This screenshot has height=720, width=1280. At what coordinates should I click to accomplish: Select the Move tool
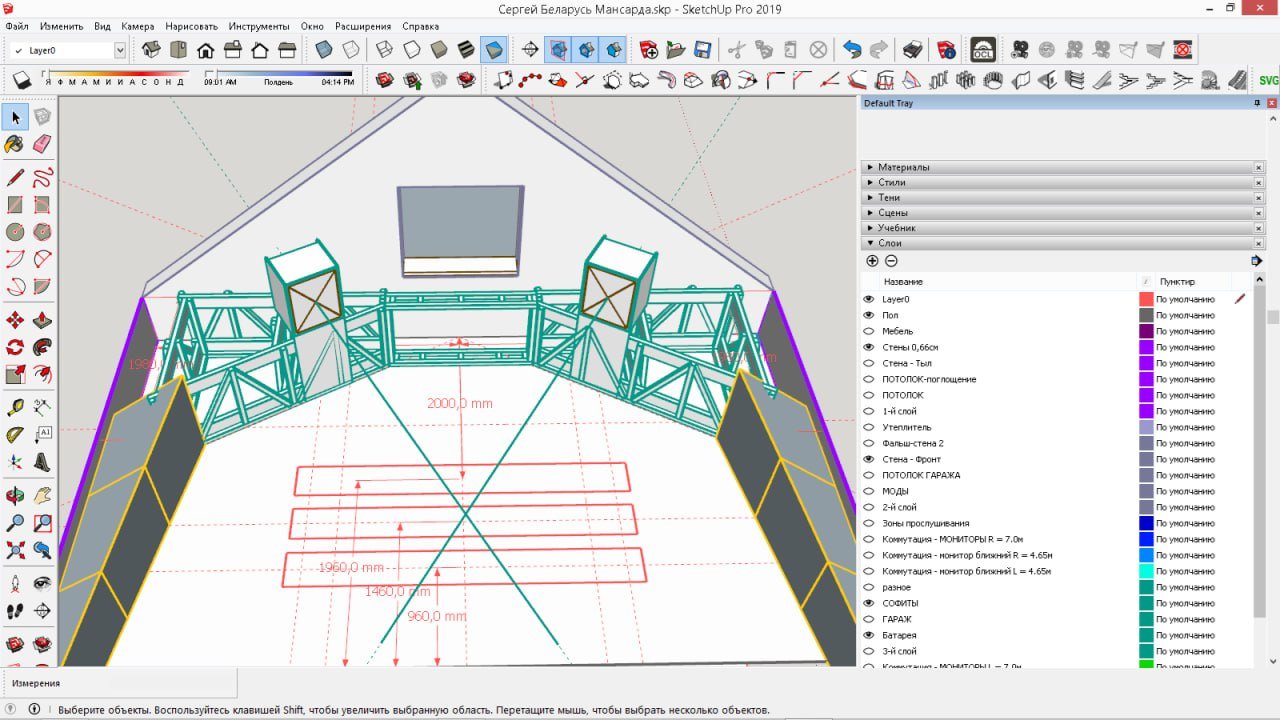click(x=15, y=320)
